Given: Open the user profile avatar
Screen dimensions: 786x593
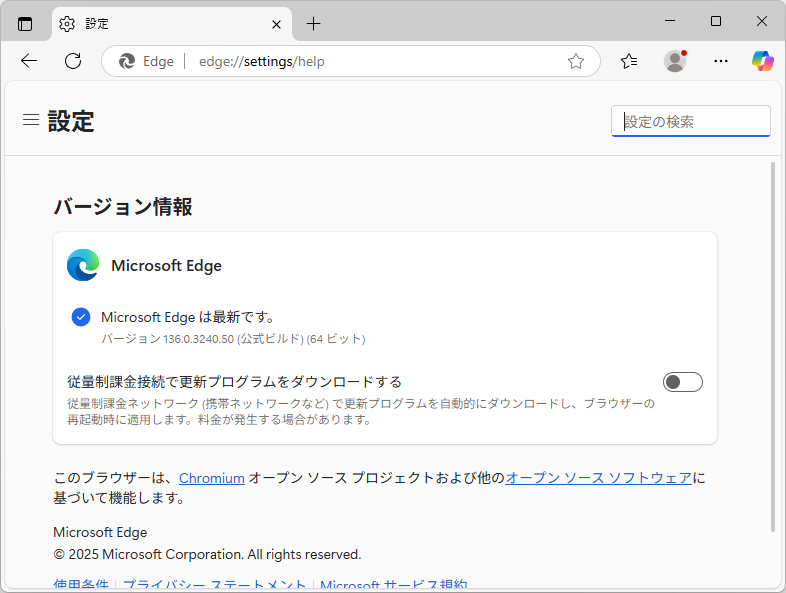Looking at the screenshot, I should [675, 61].
